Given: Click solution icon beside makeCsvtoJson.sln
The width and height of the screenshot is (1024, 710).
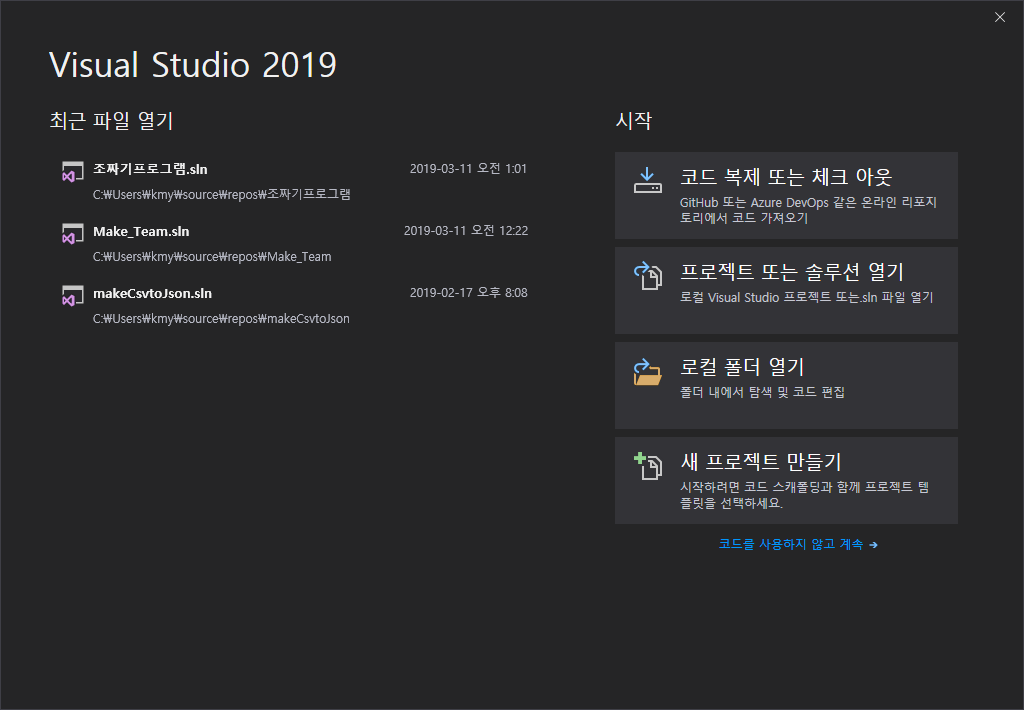Looking at the screenshot, I should click(x=72, y=295).
